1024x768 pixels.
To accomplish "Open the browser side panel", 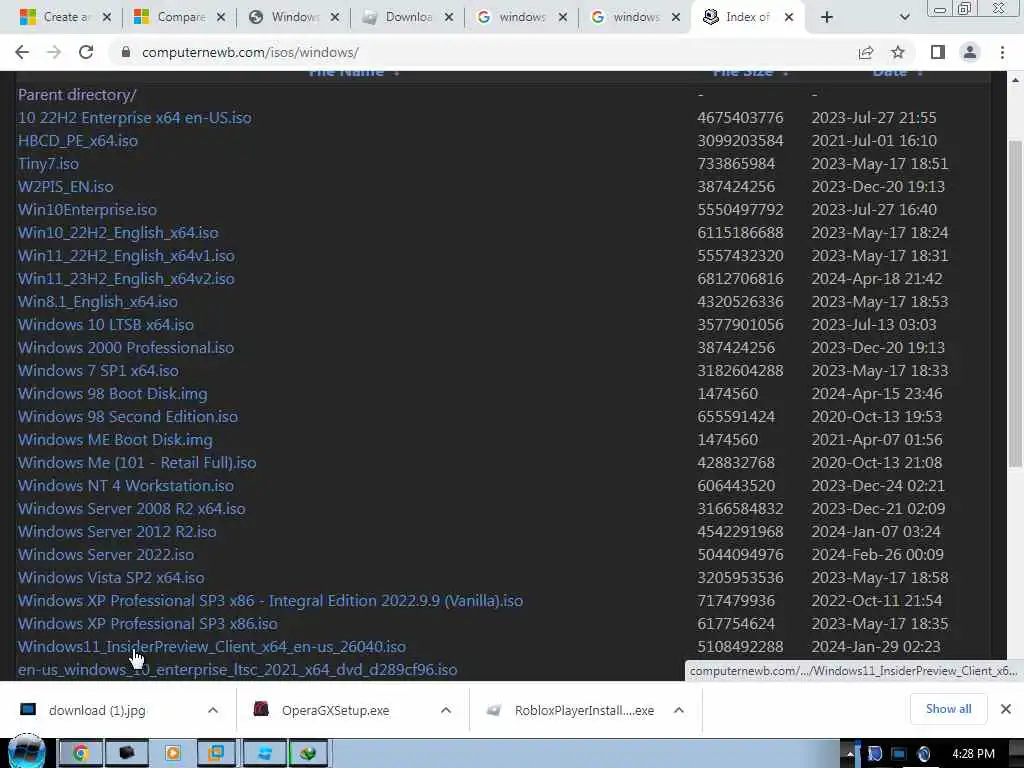I will (938, 52).
